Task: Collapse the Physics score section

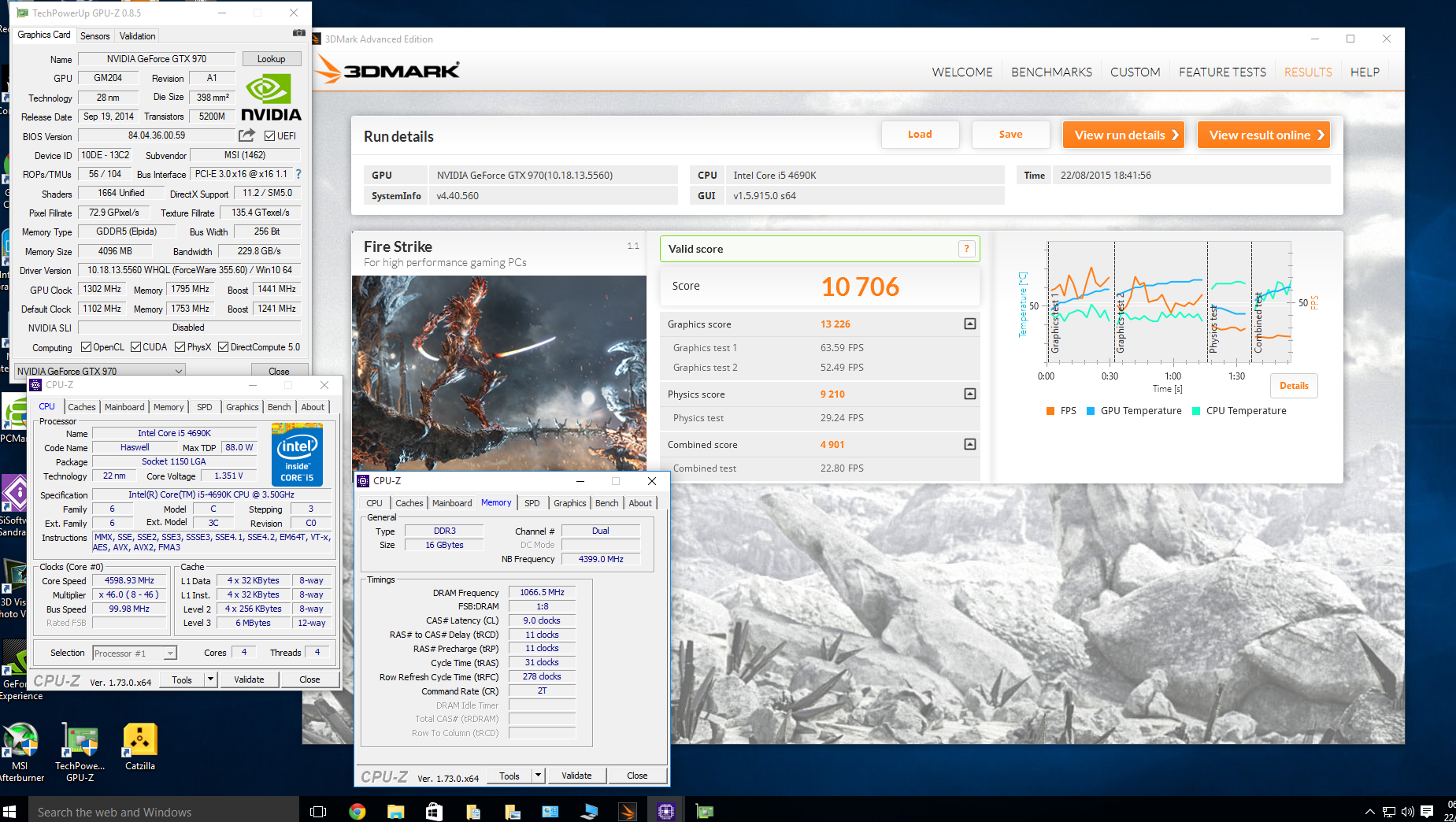Action: (970, 394)
